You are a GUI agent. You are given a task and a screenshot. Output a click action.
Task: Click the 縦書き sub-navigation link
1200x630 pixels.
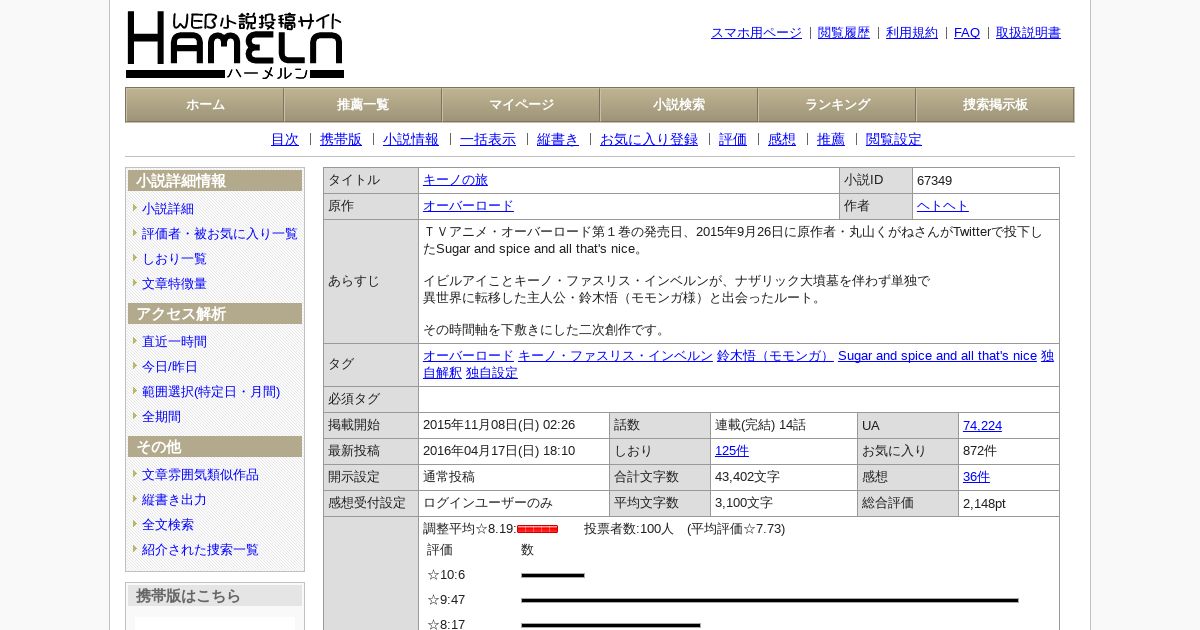558,140
